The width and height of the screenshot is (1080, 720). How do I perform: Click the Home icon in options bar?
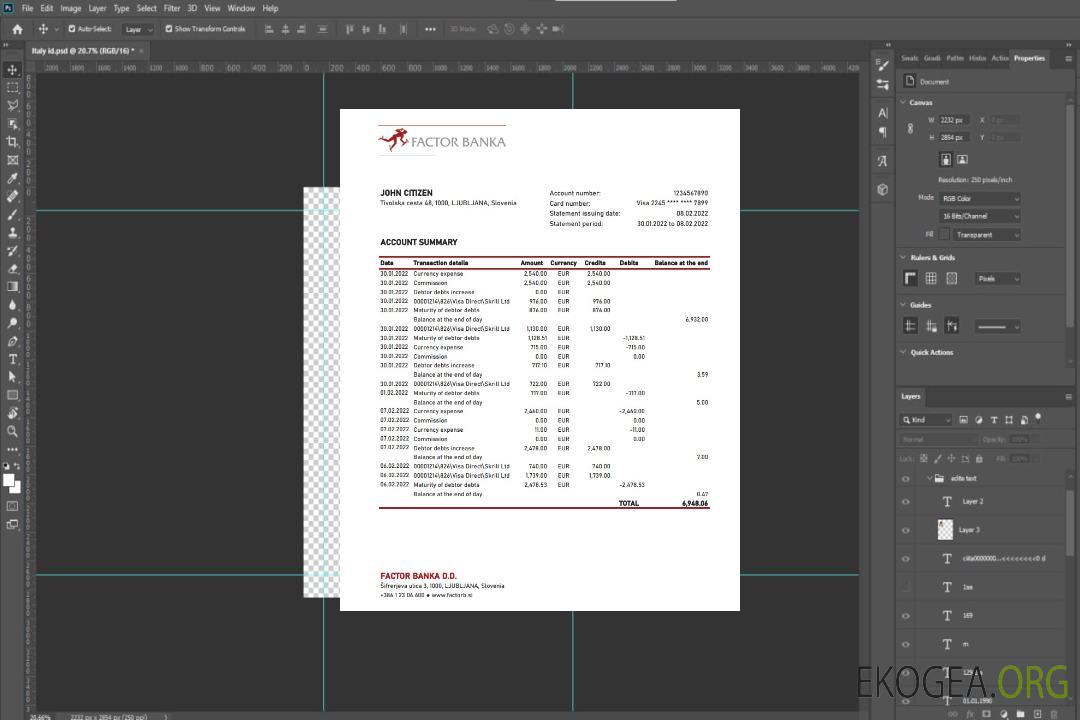click(17, 29)
